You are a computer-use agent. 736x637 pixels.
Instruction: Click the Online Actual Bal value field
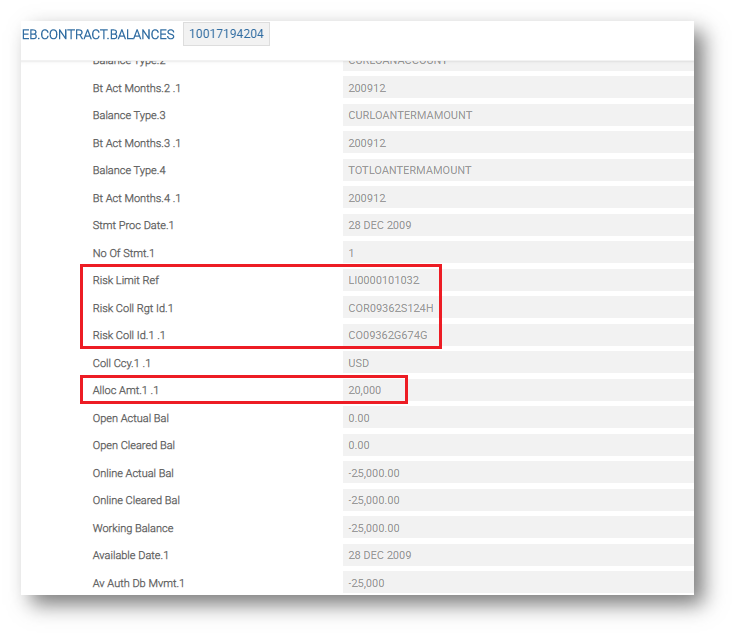pyautogui.click(x=517, y=473)
